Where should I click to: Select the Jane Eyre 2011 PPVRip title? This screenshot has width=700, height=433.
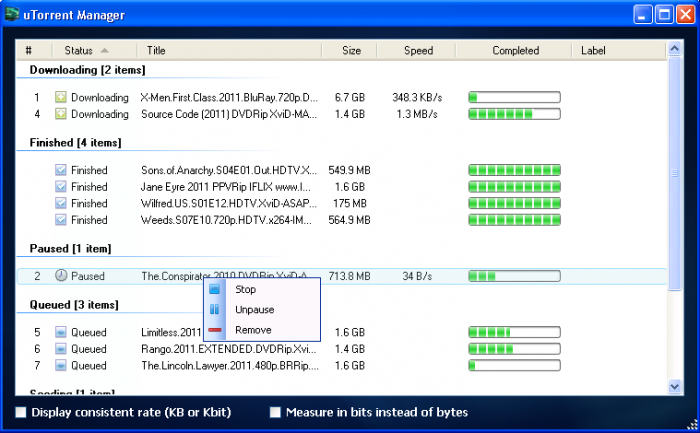pos(225,187)
